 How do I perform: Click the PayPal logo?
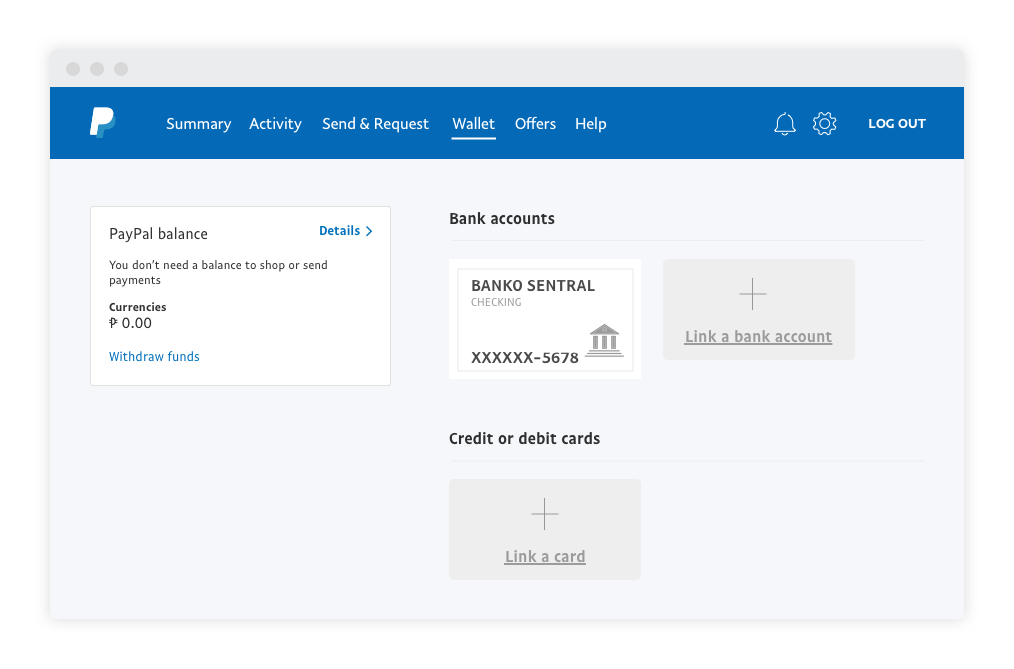click(x=102, y=123)
